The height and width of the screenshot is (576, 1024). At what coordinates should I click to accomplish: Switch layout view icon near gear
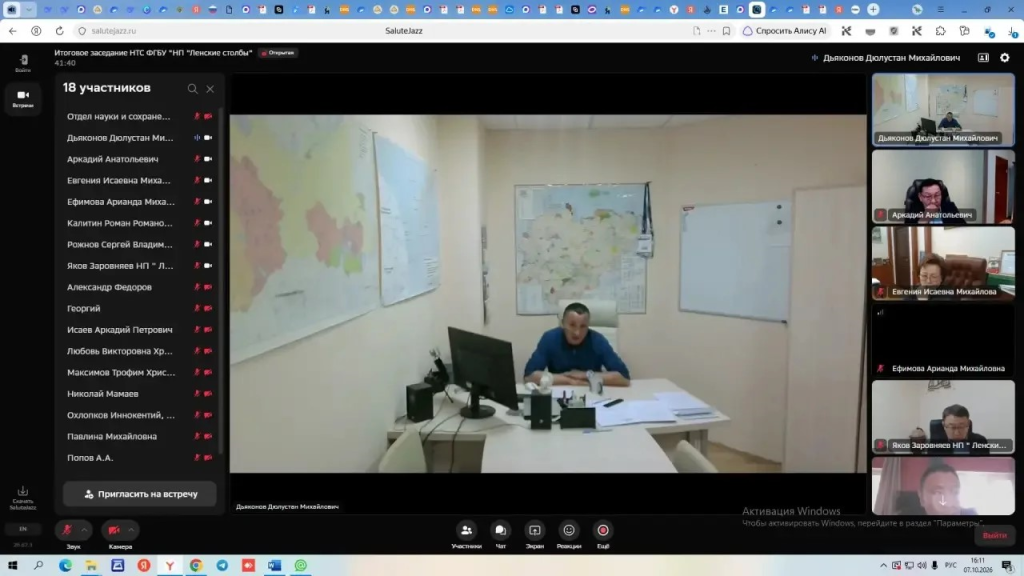point(983,57)
